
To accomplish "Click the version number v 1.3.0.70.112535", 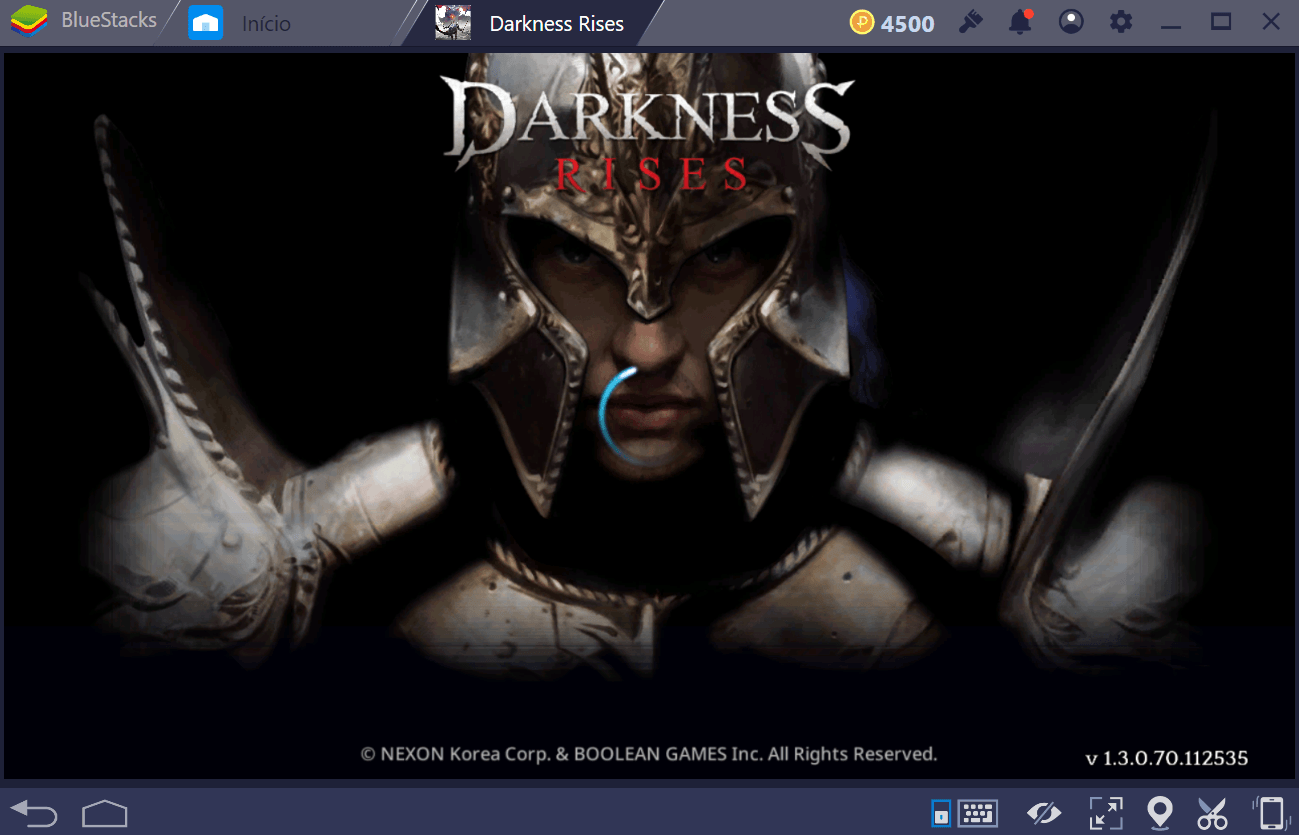I will coord(1166,758).
